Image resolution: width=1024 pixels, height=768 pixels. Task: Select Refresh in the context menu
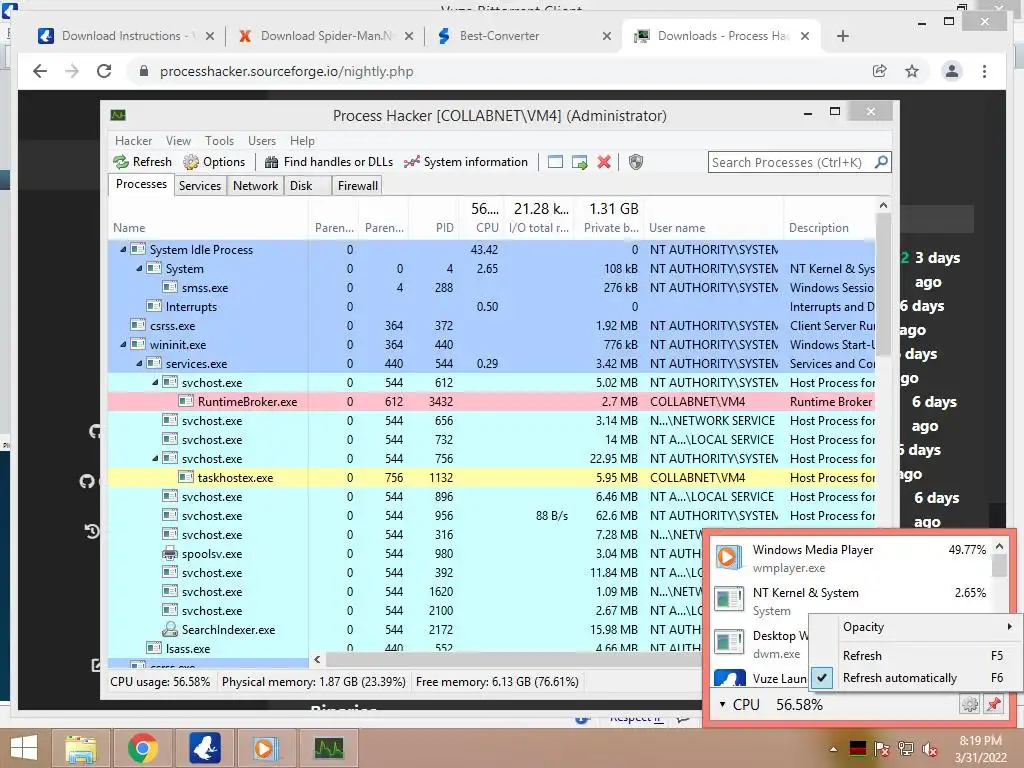tap(916, 655)
